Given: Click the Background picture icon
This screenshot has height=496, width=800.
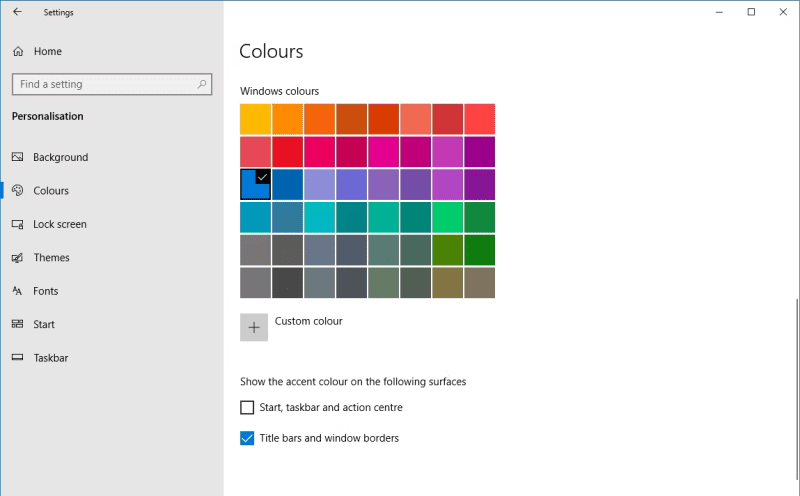Looking at the screenshot, I should 17,157.
